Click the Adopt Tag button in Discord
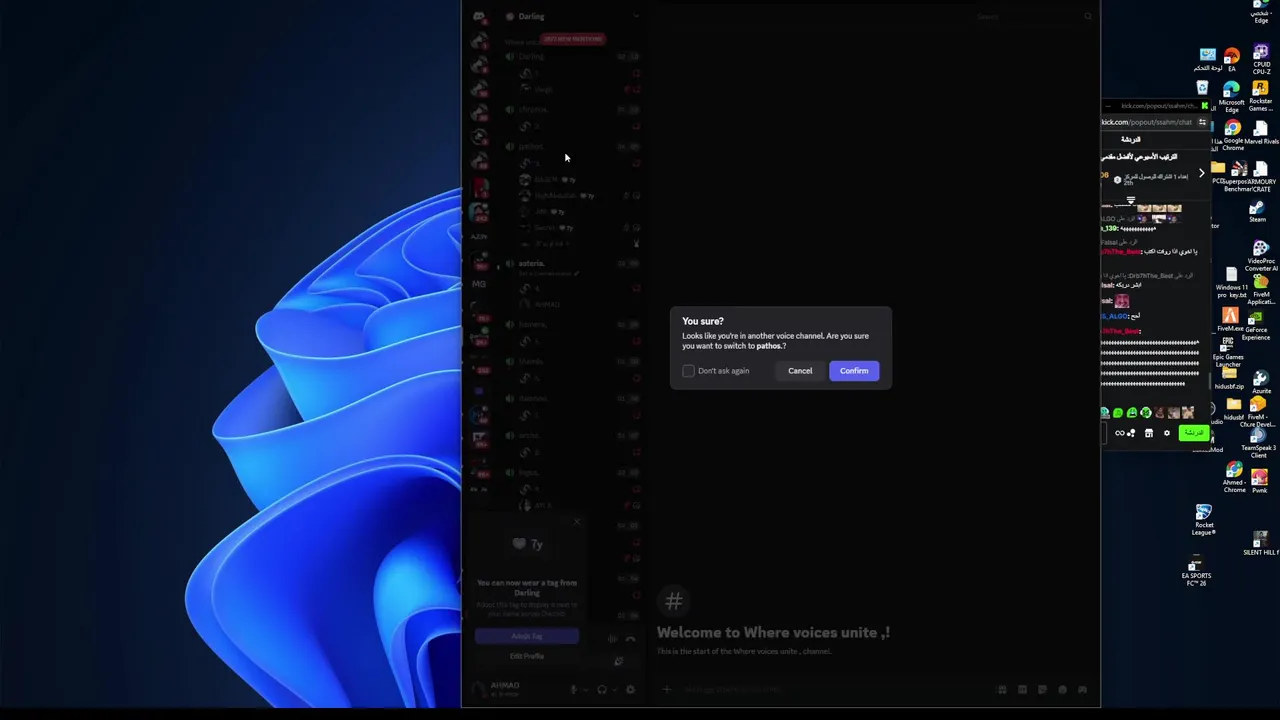 [x=527, y=636]
